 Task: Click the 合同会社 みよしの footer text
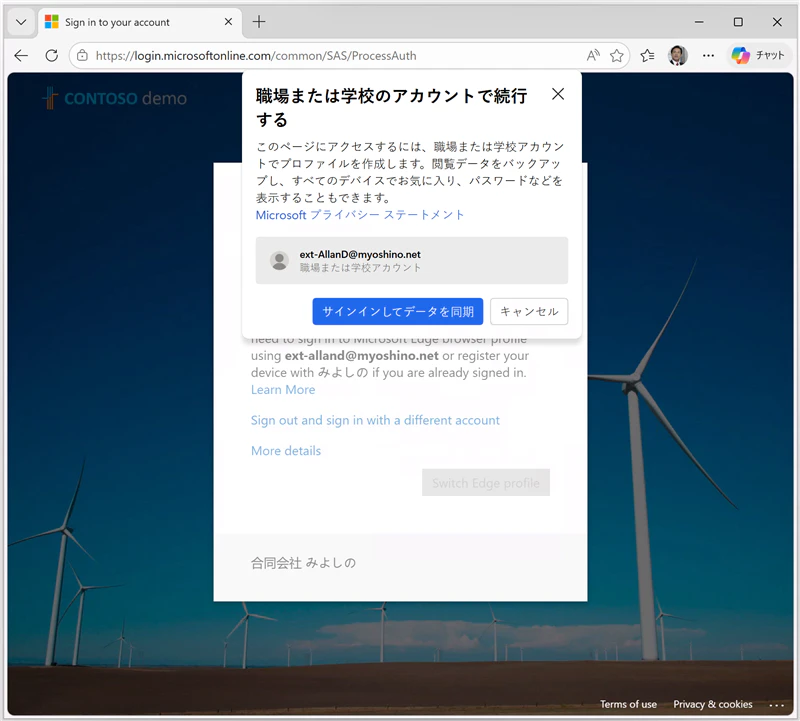303,563
